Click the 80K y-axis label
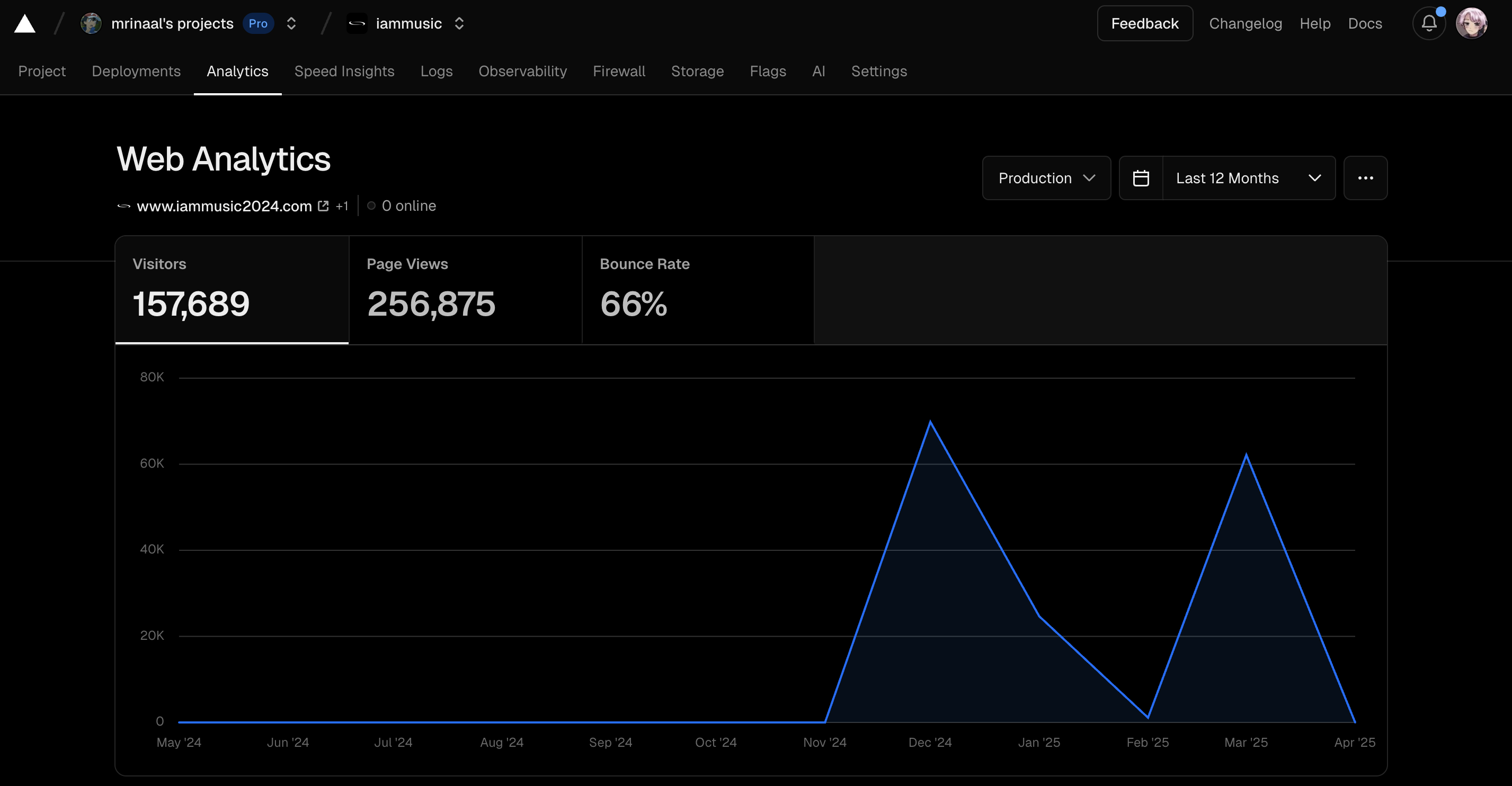 coord(152,377)
